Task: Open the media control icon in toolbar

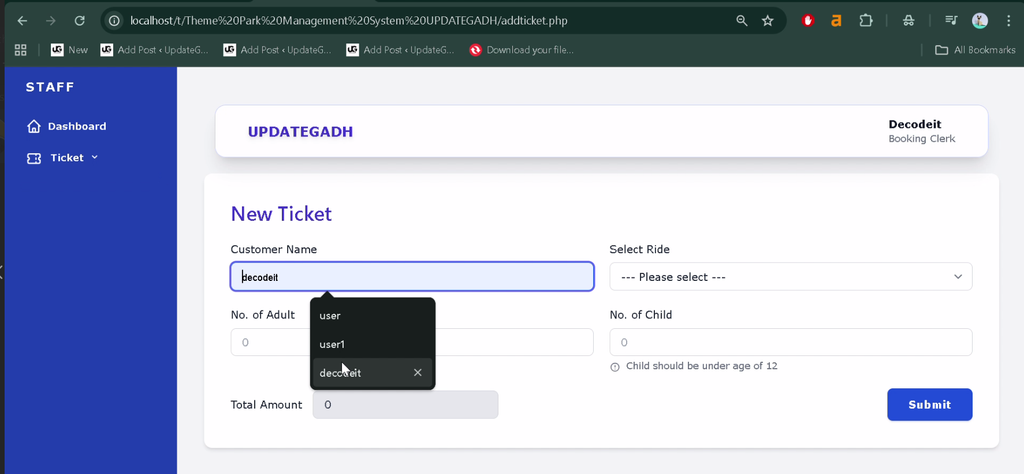Action: coord(951,21)
